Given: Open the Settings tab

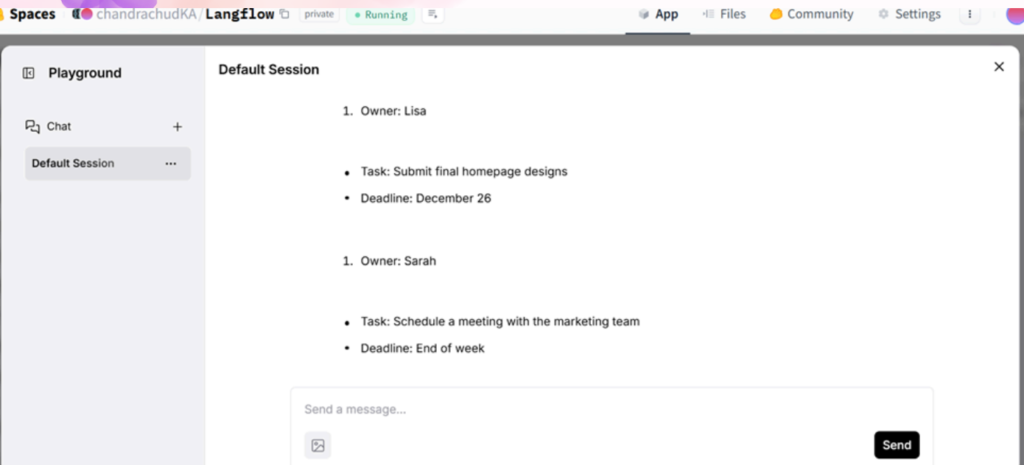Looking at the screenshot, I should tap(909, 14).
